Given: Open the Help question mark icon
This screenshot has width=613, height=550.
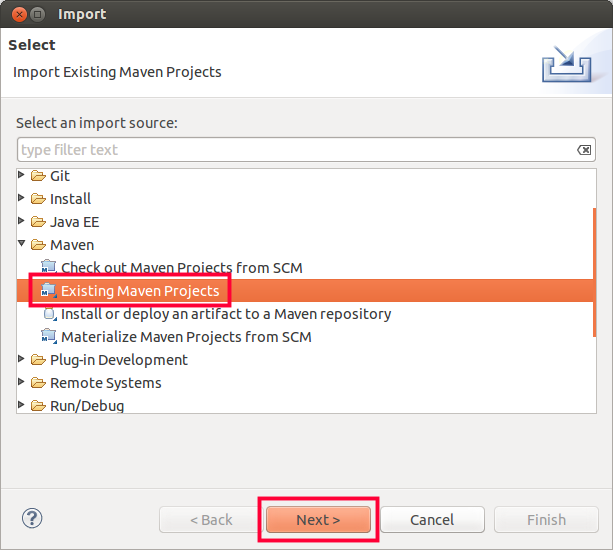Looking at the screenshot, I should click(x=32, y=518).
